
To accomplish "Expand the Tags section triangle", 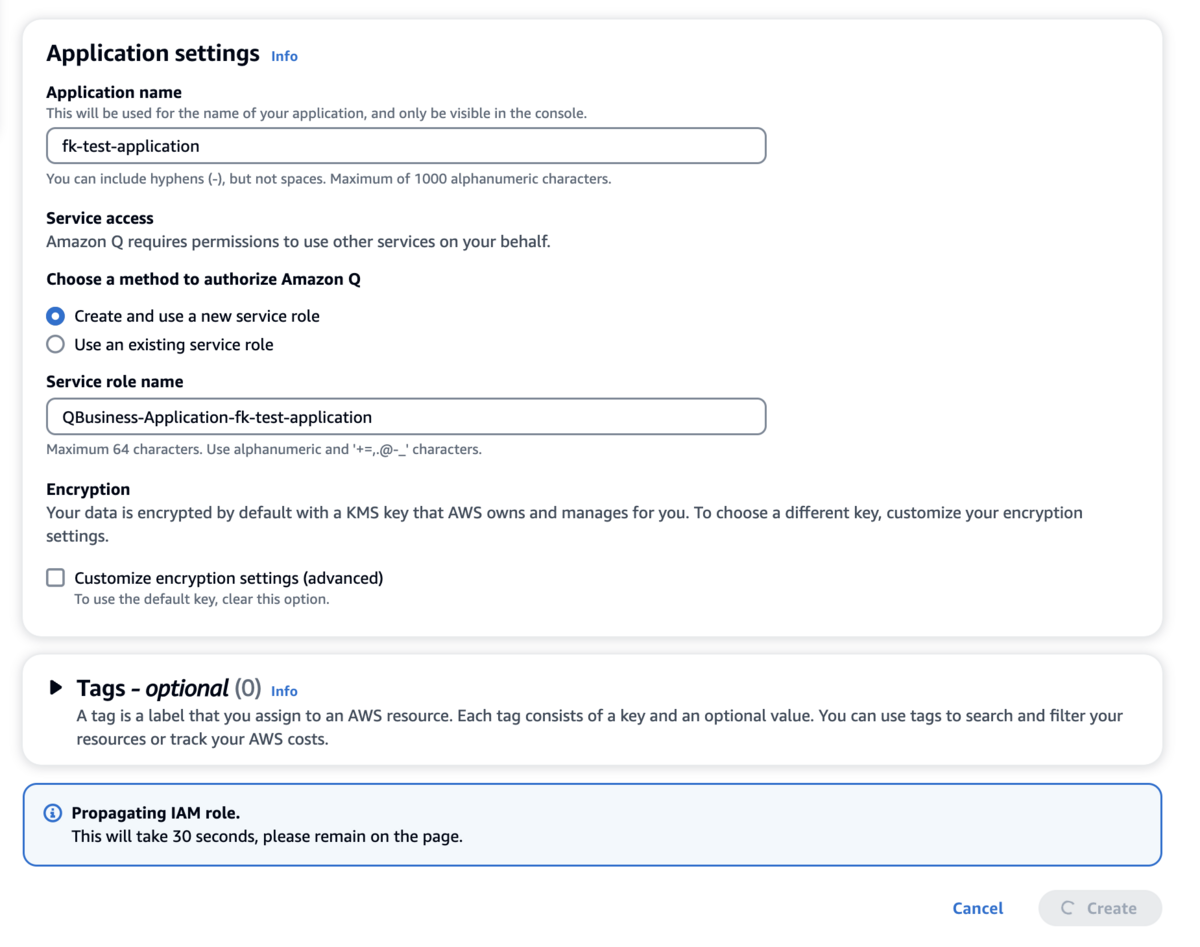I will (x=56, y=688).
